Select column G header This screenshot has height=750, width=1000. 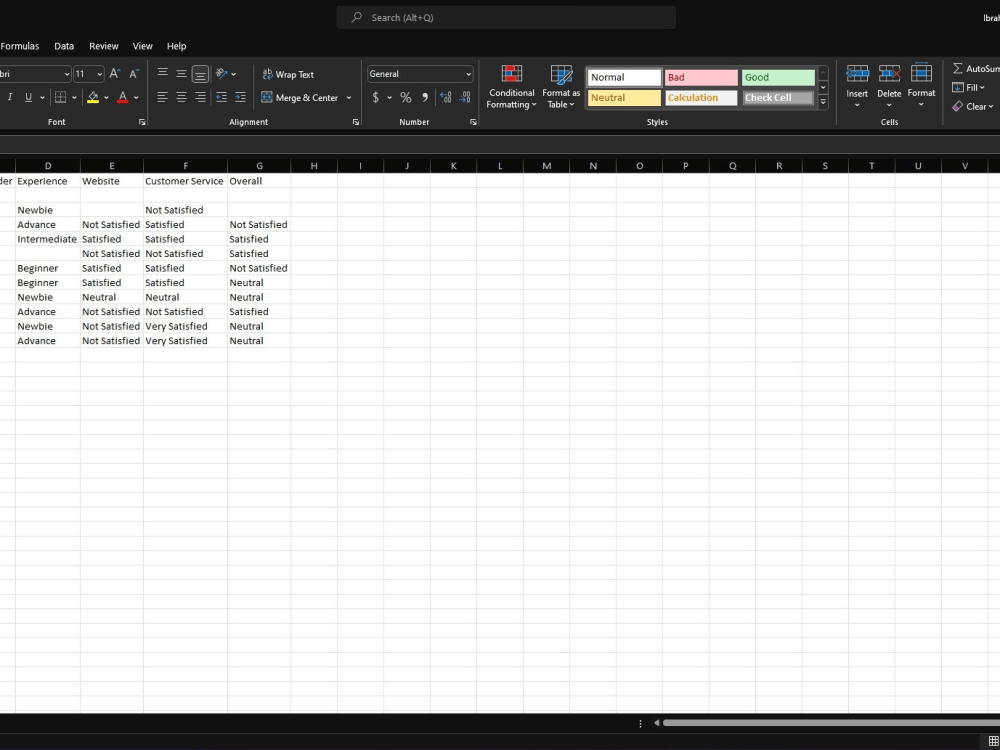(259, 166)
